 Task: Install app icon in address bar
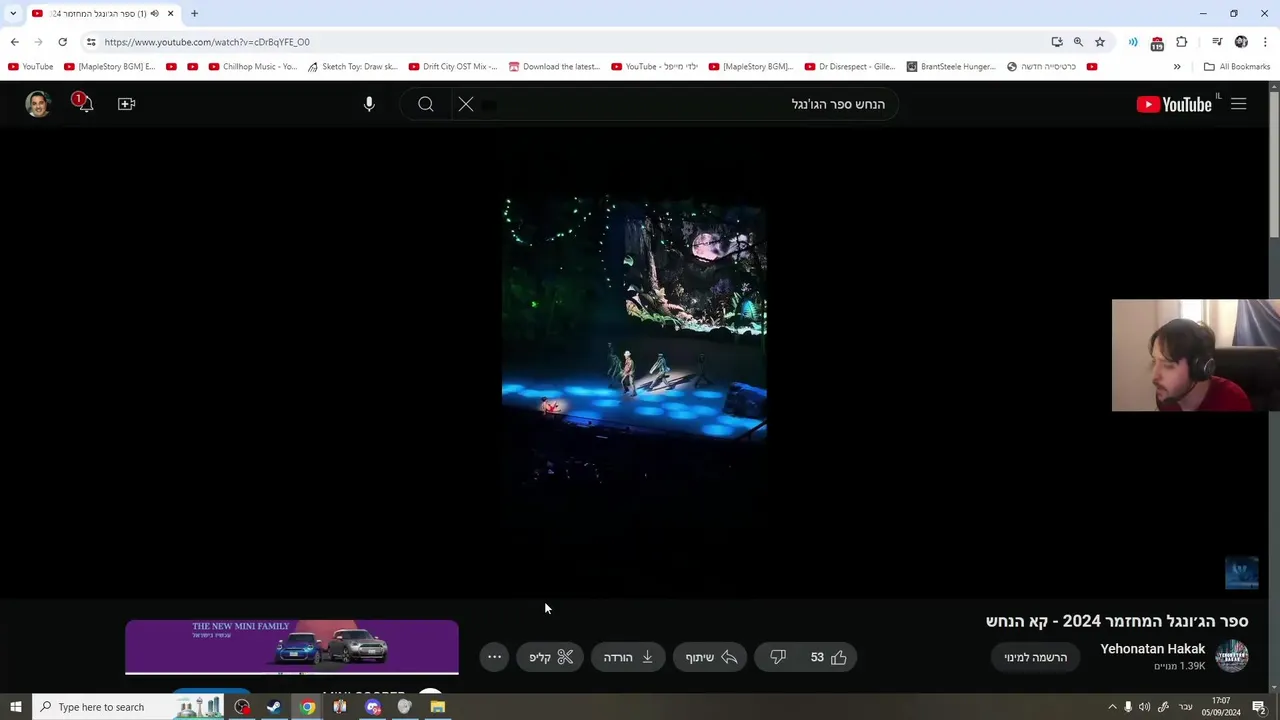coord(1057,42)
